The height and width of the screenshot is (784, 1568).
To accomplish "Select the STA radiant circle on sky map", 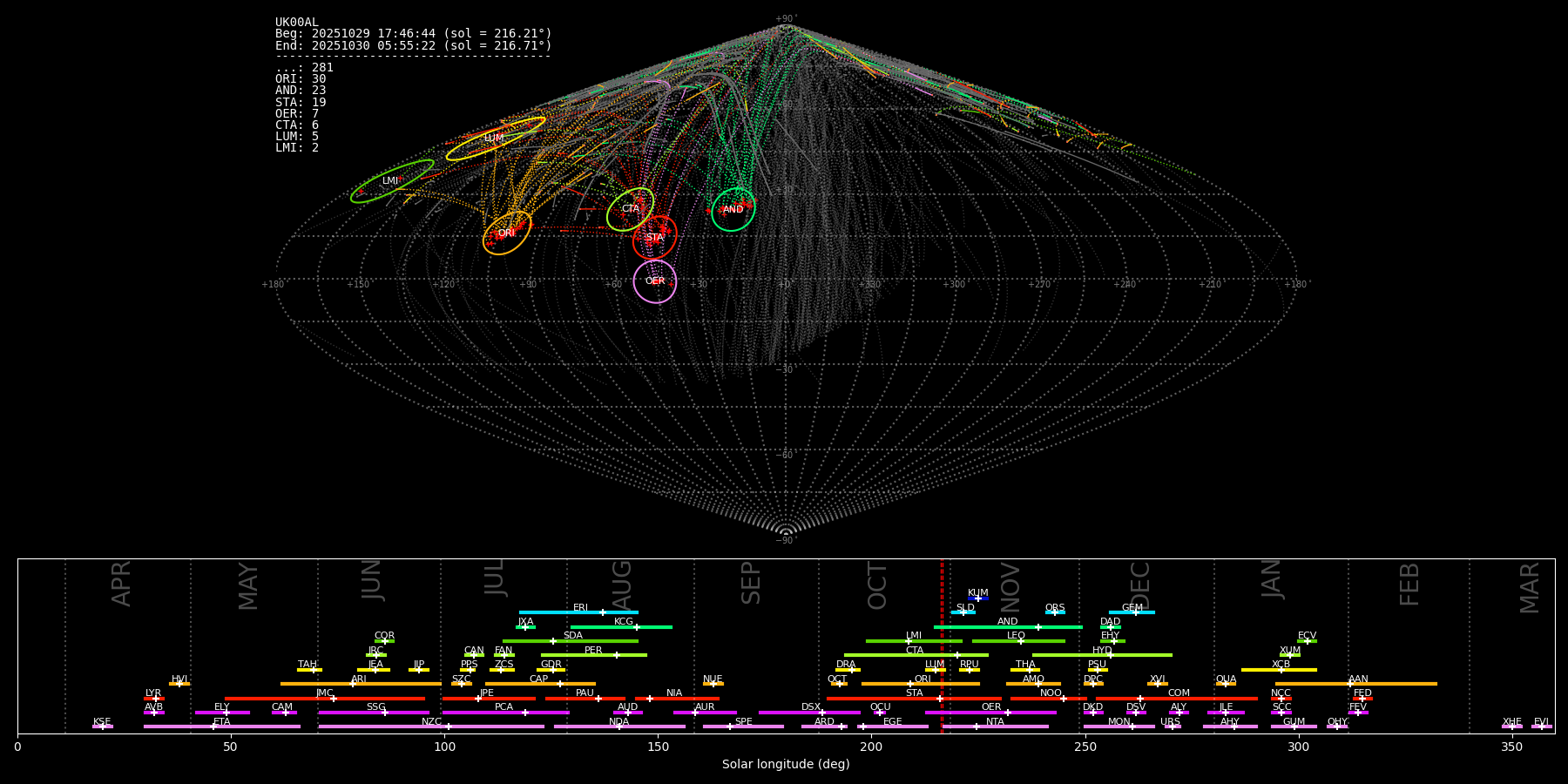I will click(x=654, y=237).
